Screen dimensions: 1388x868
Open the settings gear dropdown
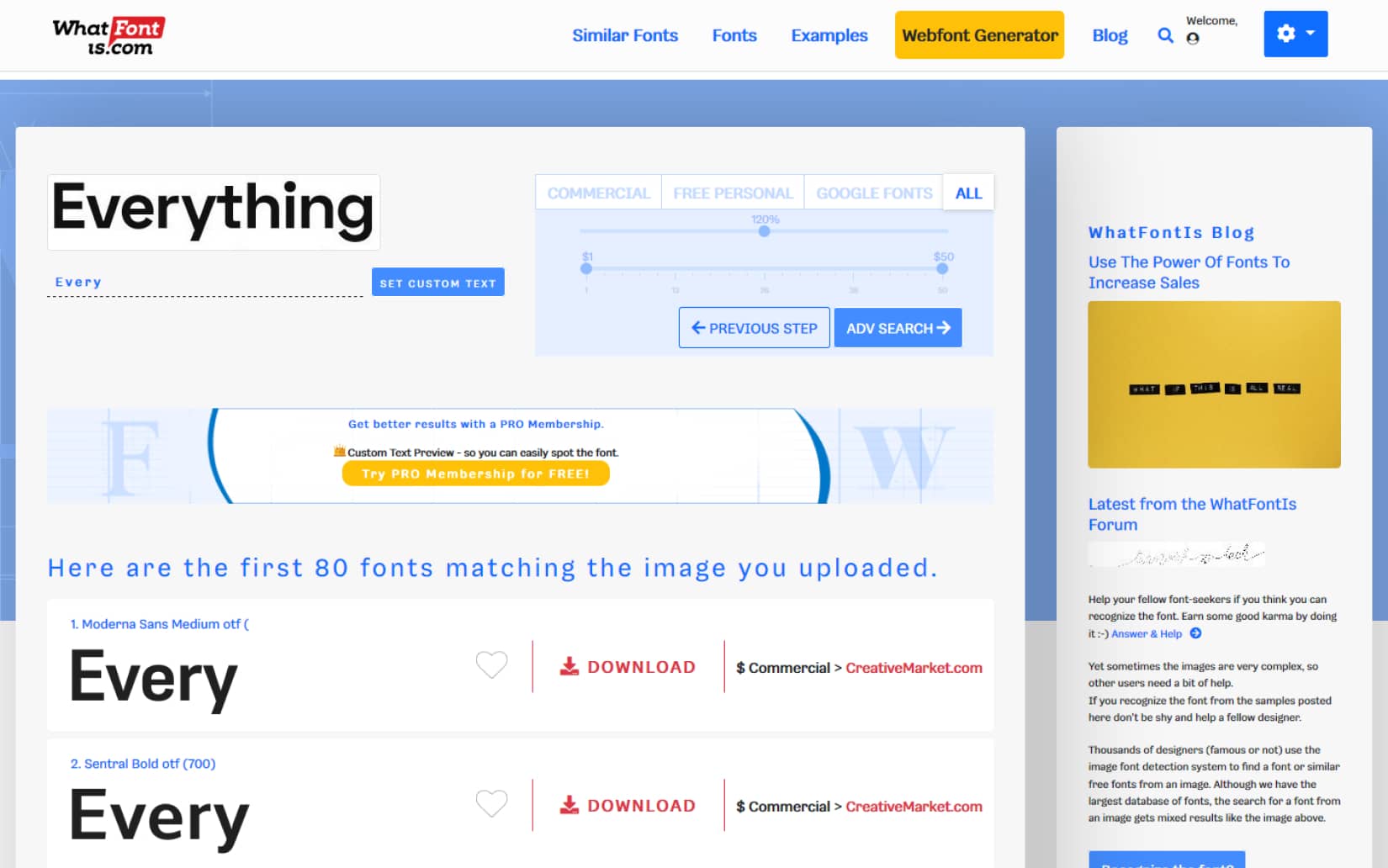[x=1295, y=34]
